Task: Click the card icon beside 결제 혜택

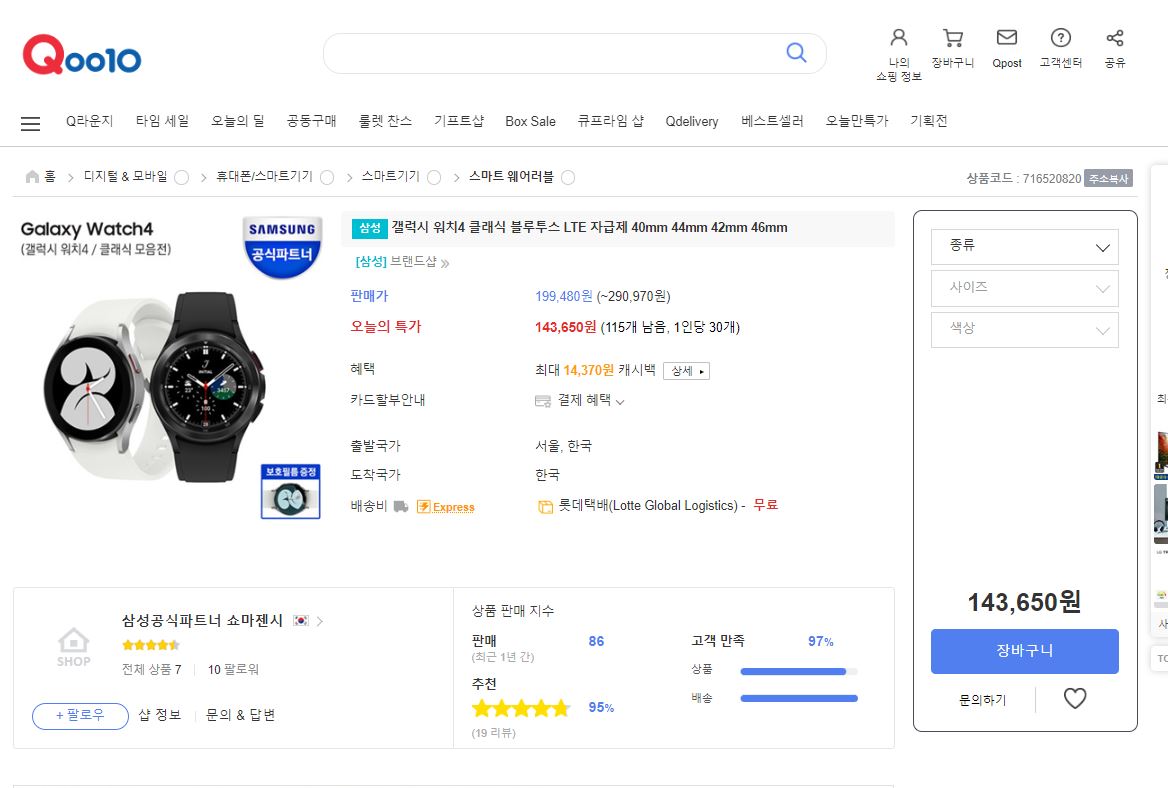Action: [543, 401]
